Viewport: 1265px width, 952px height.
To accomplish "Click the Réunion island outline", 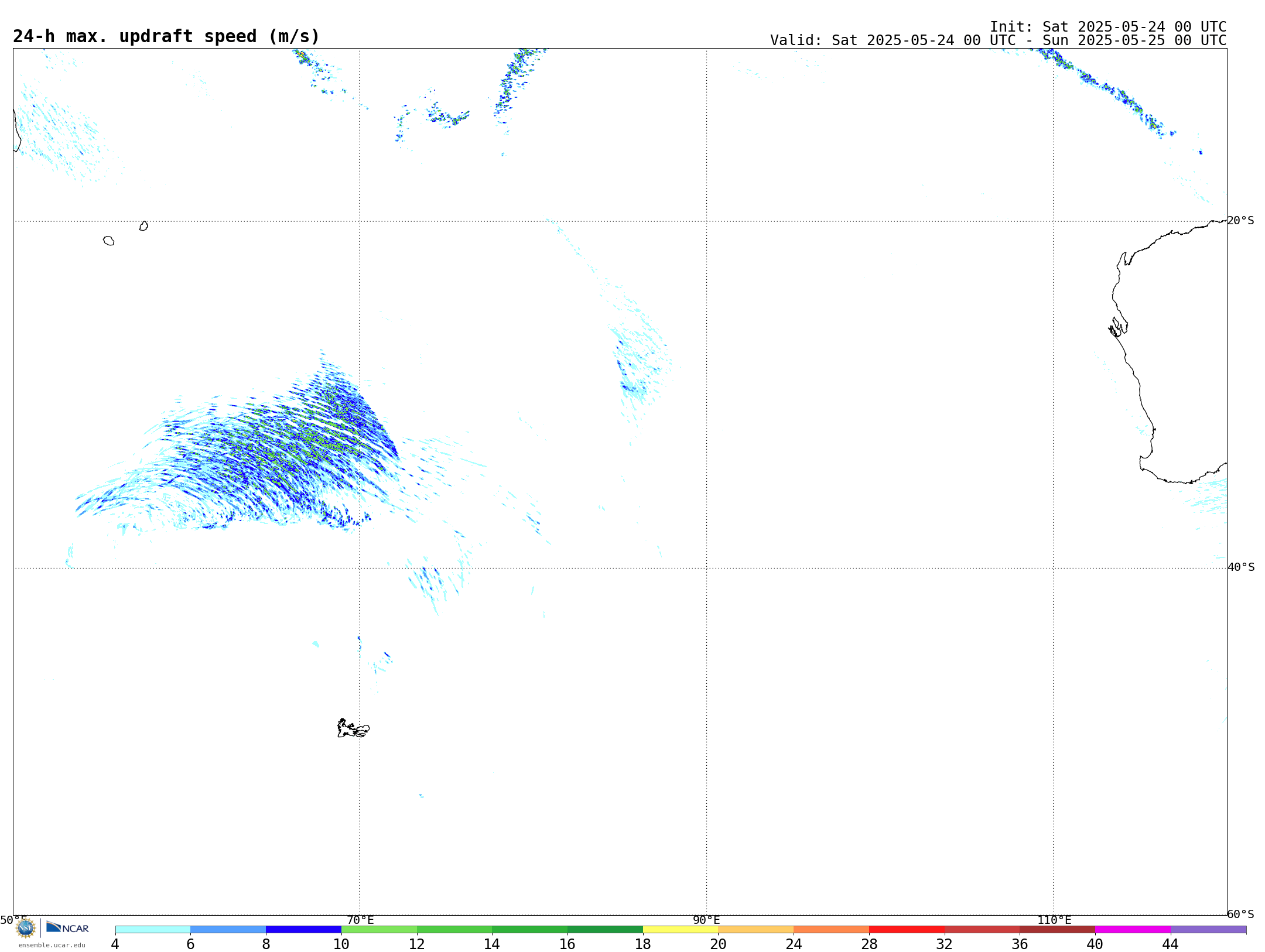I will point(108,241).
